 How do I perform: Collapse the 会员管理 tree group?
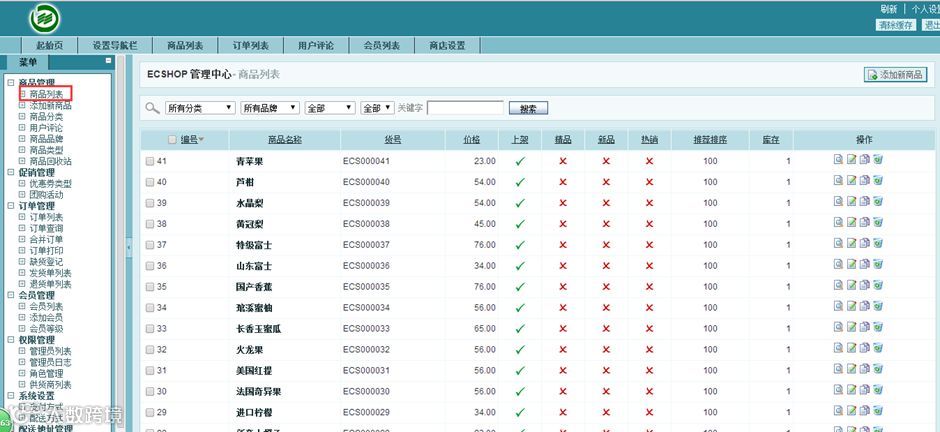(x=11, y=295)
